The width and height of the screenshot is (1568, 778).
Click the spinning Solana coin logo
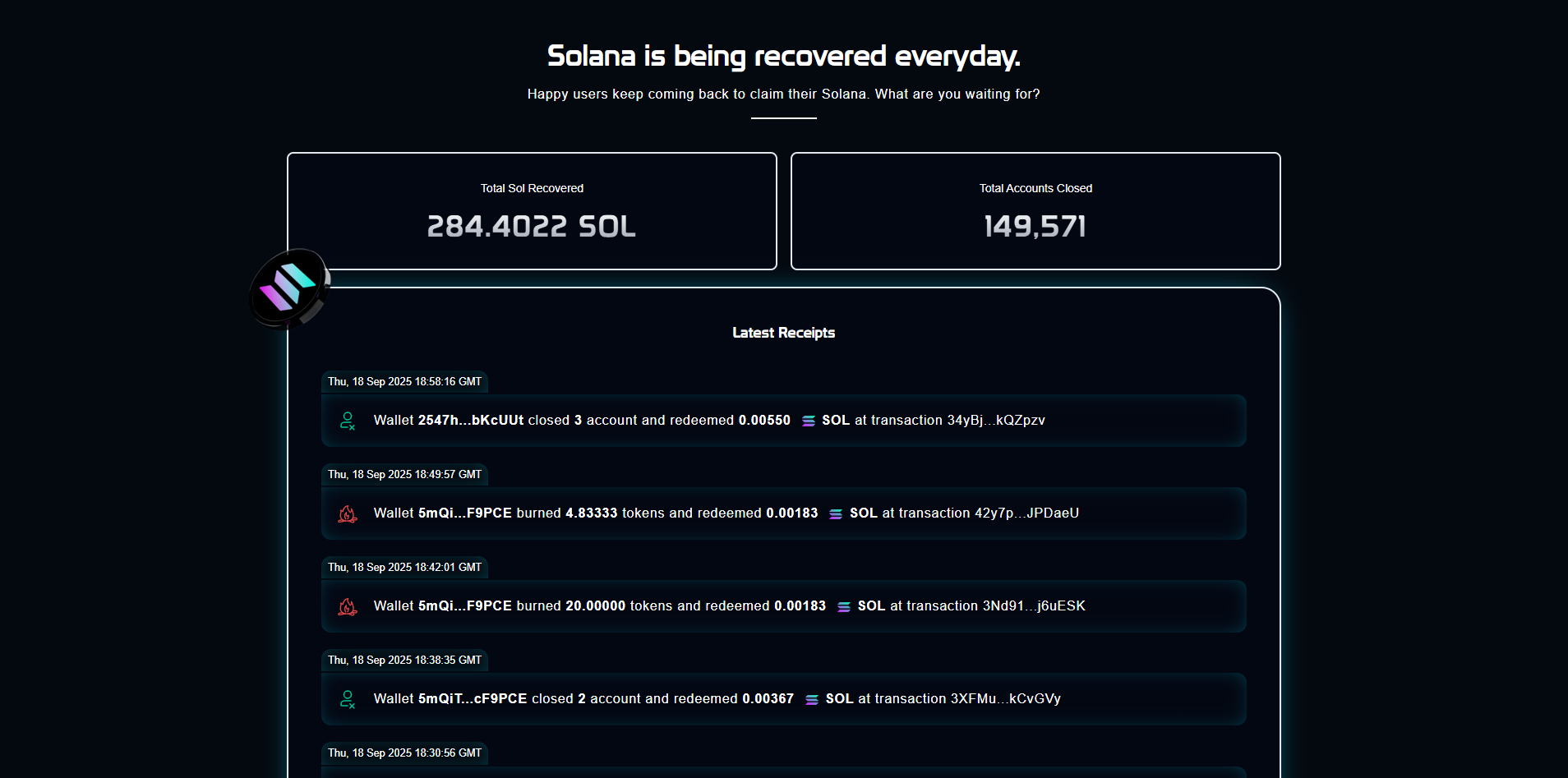pos(289,289)
